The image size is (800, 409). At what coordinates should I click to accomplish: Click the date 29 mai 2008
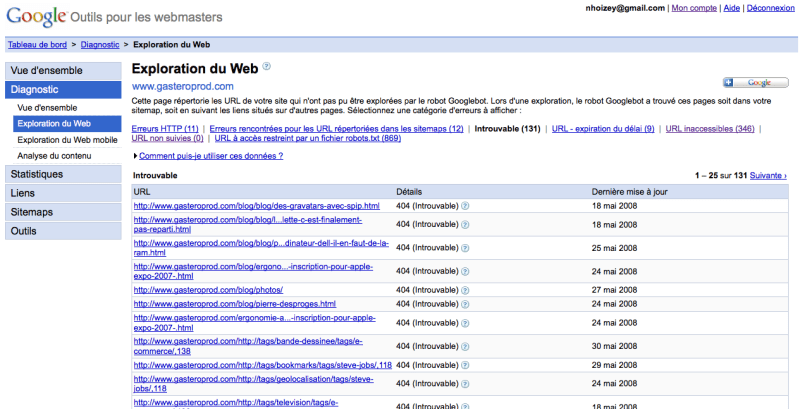(x=614, y=365)
